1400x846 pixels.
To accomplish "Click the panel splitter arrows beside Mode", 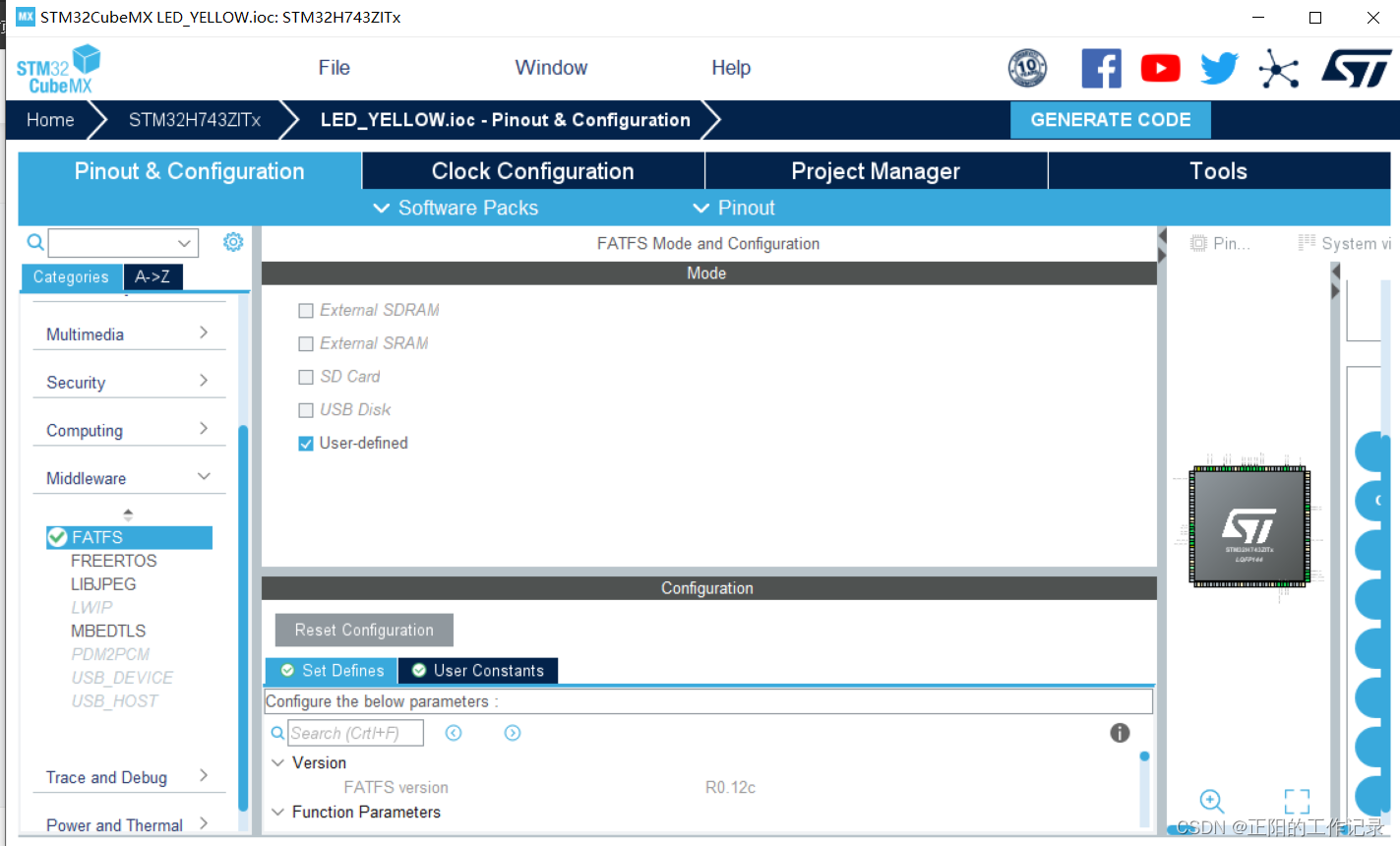I will click(1162, 246).
